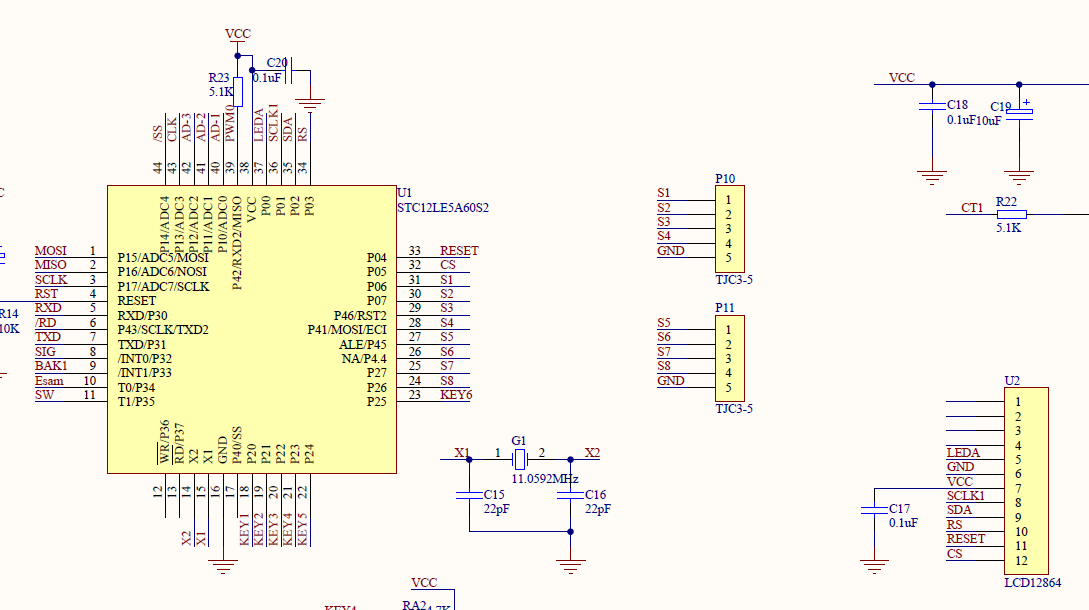
Task: Select the P41/MOSI/ECI pin name
Action: pos(347,330)
